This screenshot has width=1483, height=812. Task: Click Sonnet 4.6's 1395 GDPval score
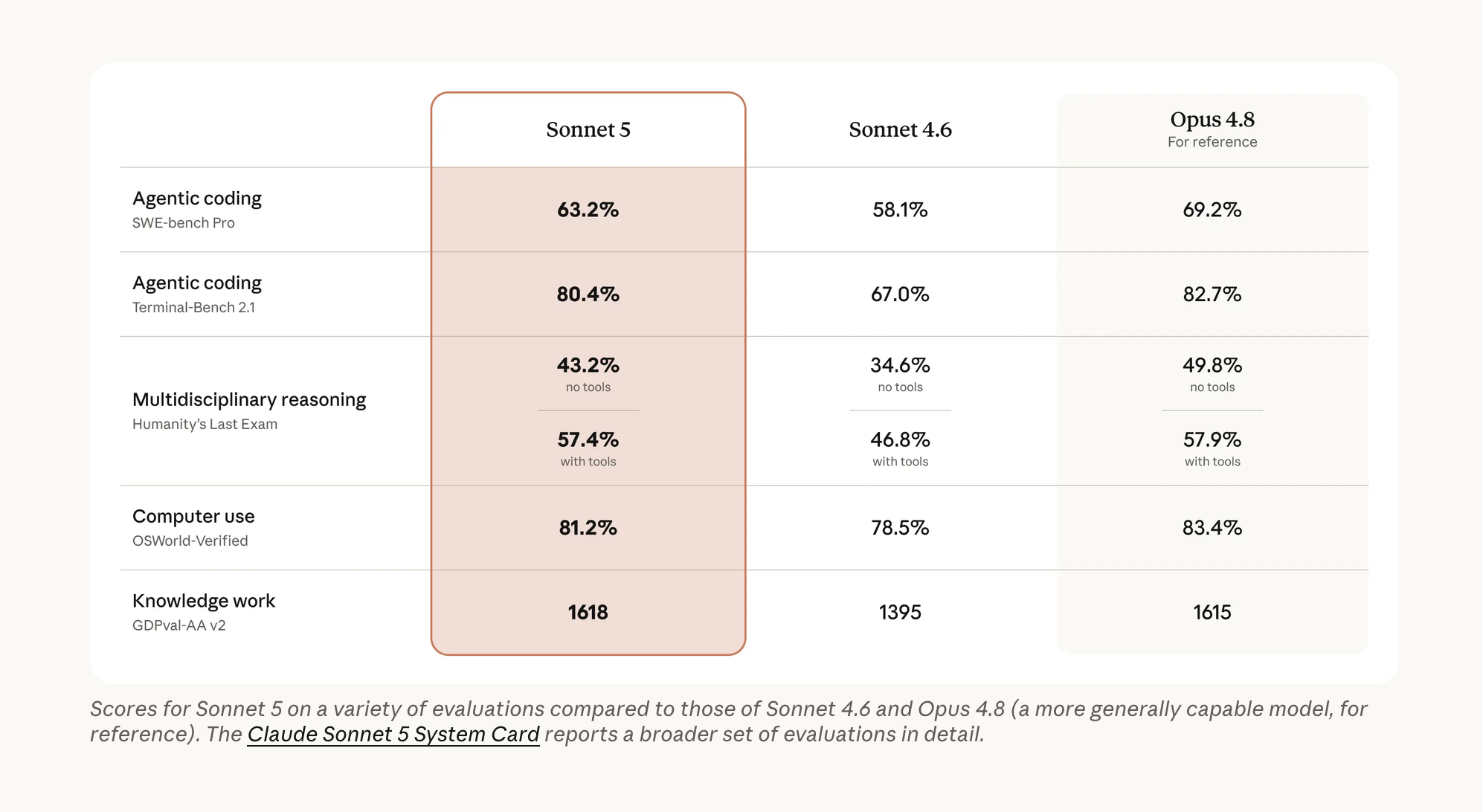click(x=900, y=613)
